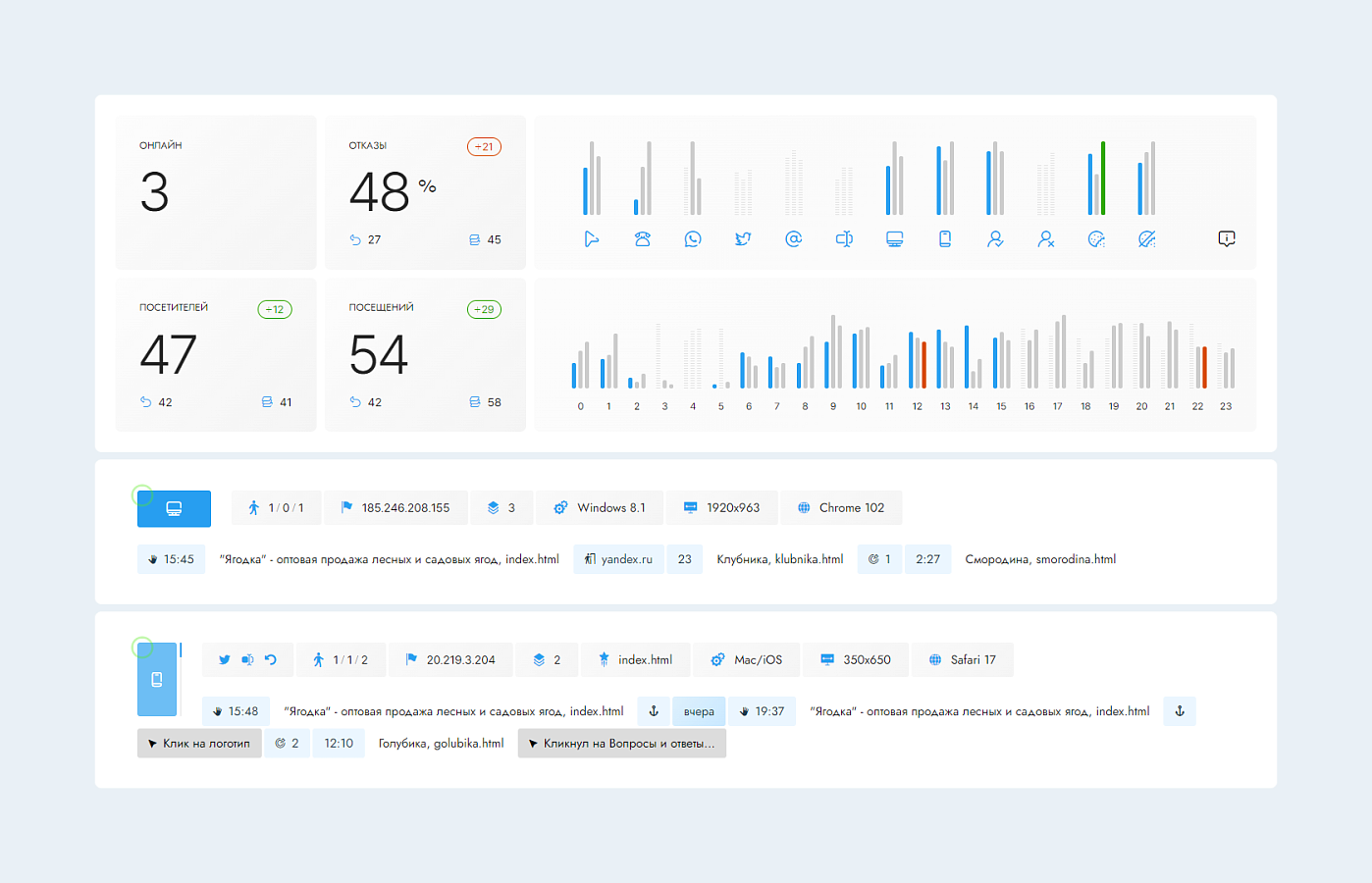Select the mobile phone icon under chart
Viewport: 1372px width, 883px height.
point(945,238)
